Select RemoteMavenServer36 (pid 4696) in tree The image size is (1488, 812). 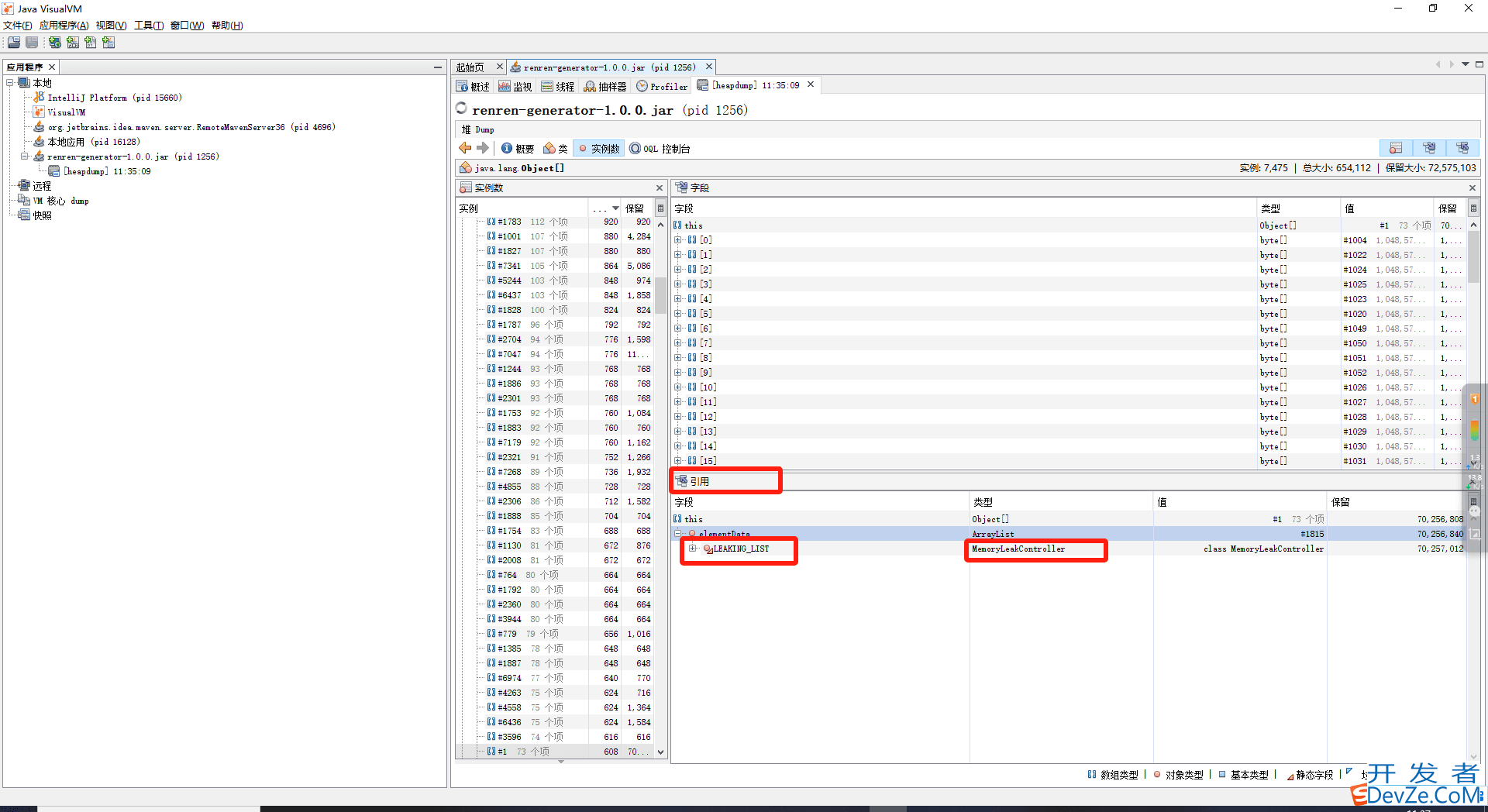click(191, 127)
